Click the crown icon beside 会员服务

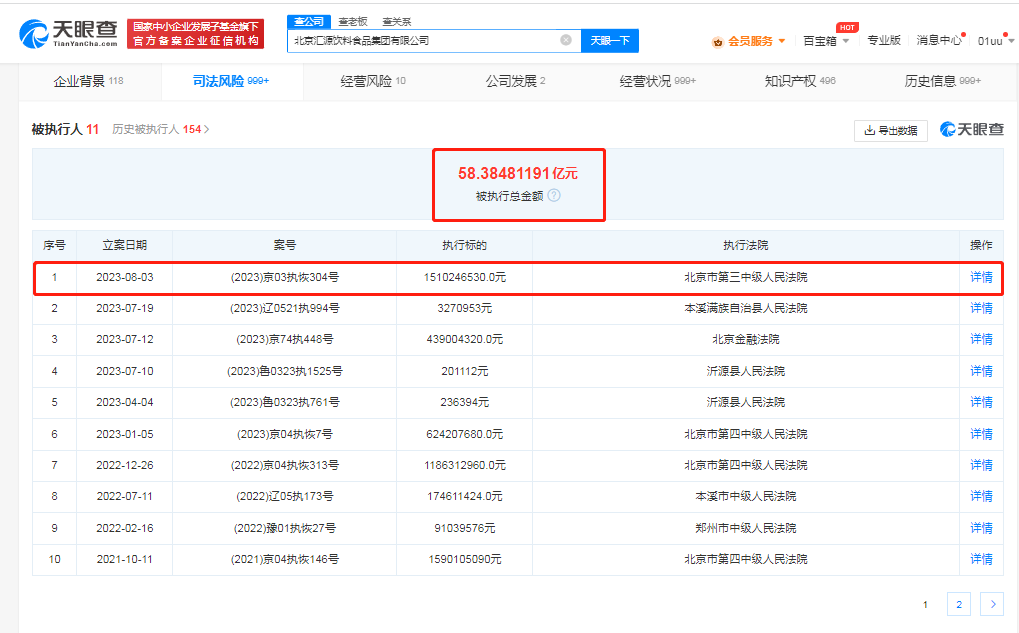[x=717, y=41]
